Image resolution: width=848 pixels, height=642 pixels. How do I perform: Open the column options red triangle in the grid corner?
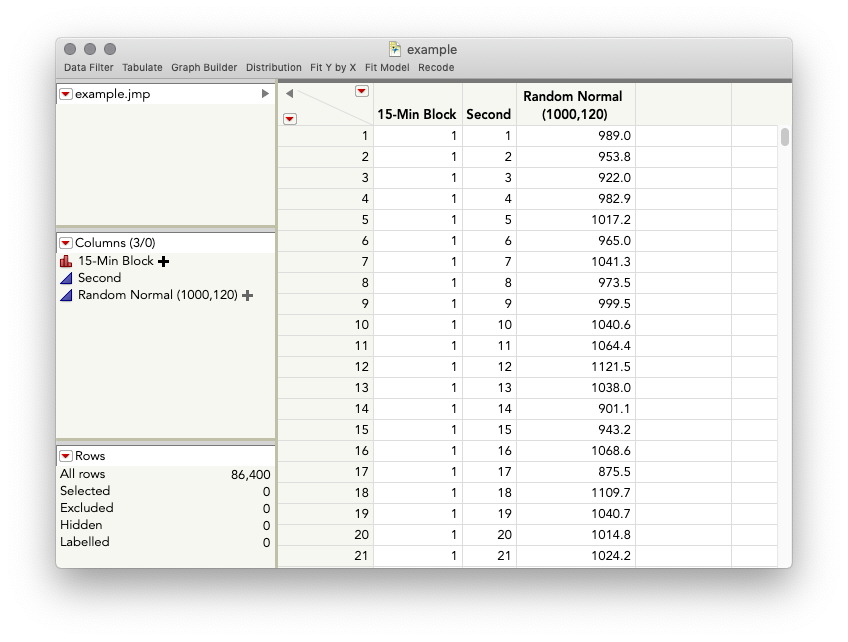click(x=362, y=91)
